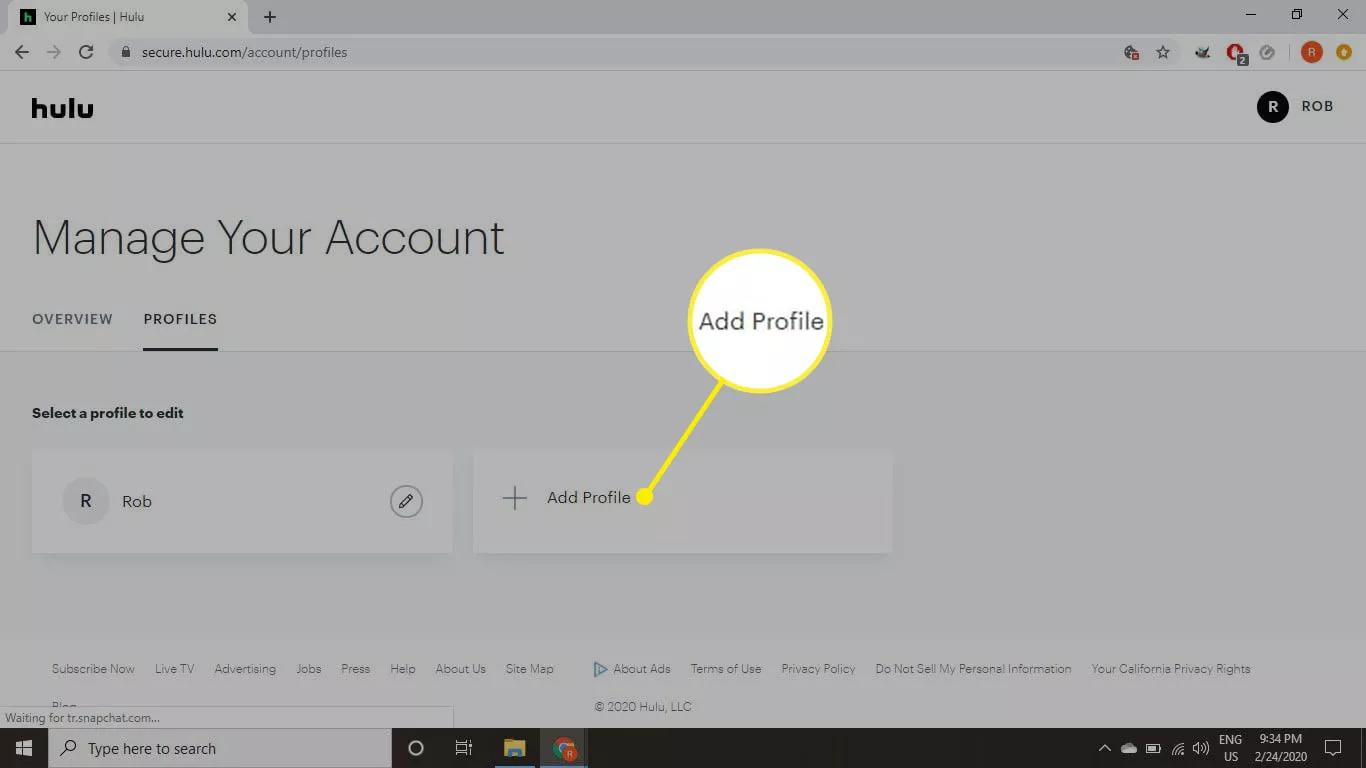This screenshot has width=1366, height=768.
Task: Open the notification center icon
Action: click(1333, 748)
